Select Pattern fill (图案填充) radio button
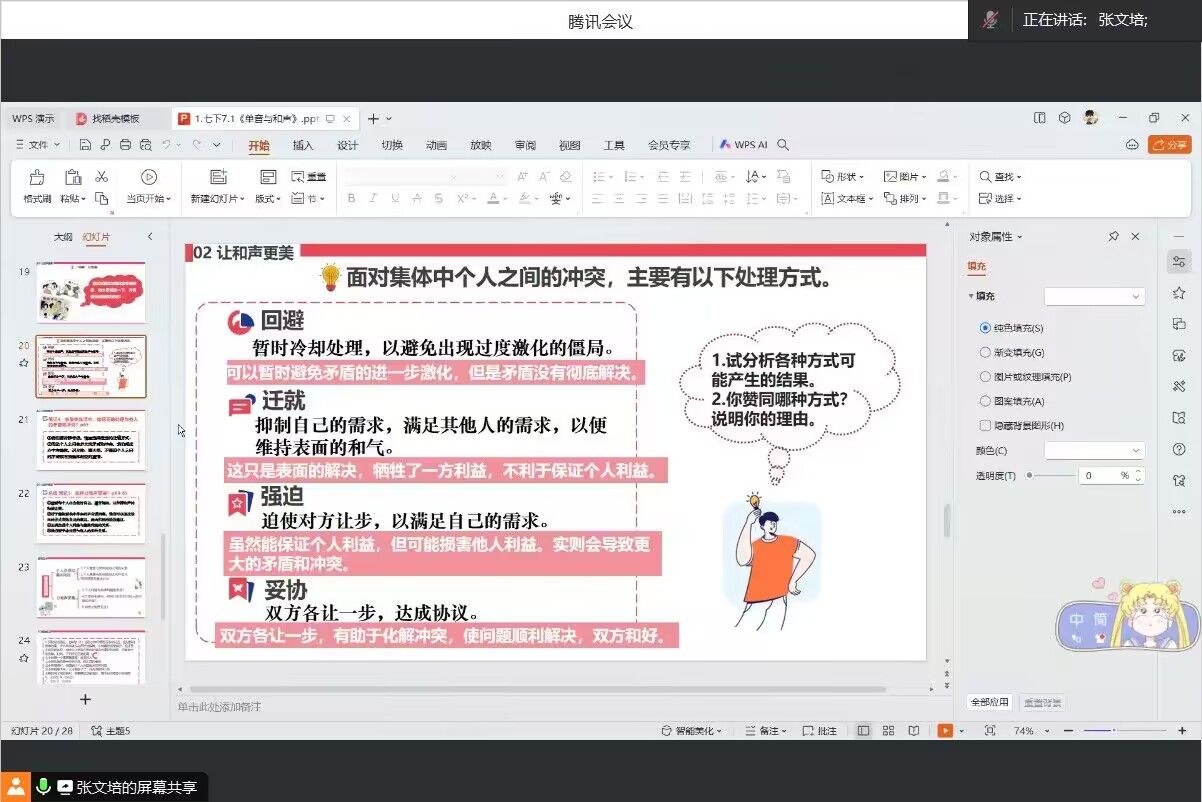 pyautogui.click(x=985, y=401)
